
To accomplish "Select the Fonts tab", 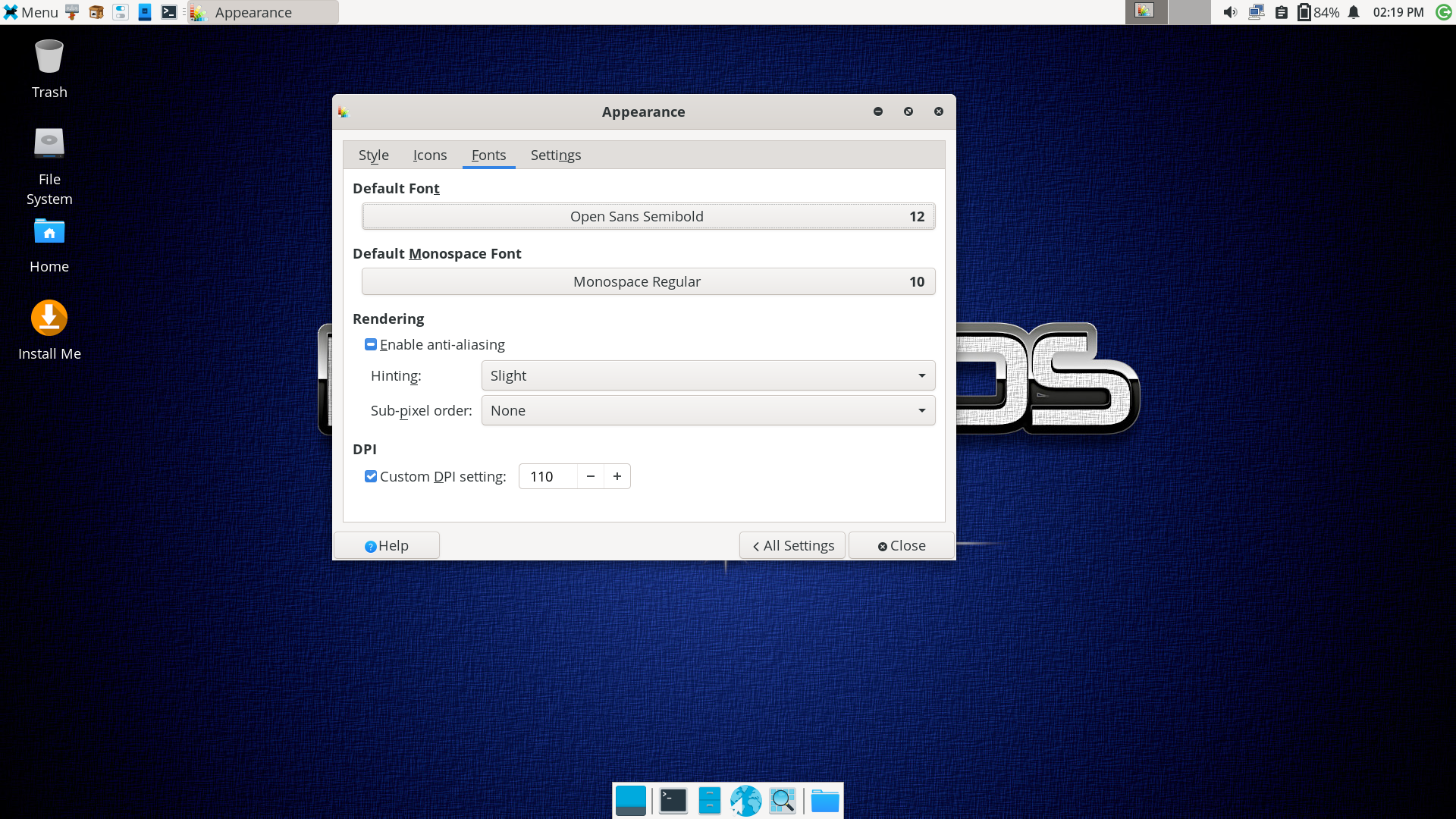I will [488, 155].
